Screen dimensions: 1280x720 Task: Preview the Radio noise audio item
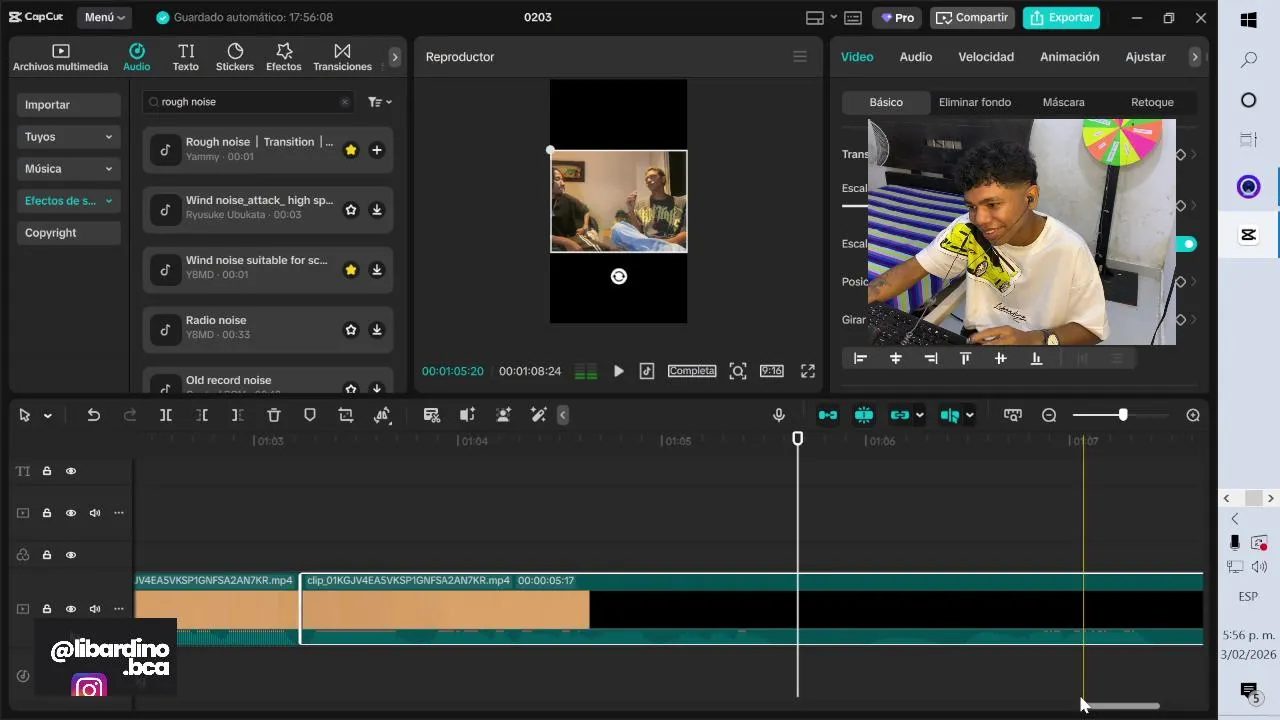166,329
